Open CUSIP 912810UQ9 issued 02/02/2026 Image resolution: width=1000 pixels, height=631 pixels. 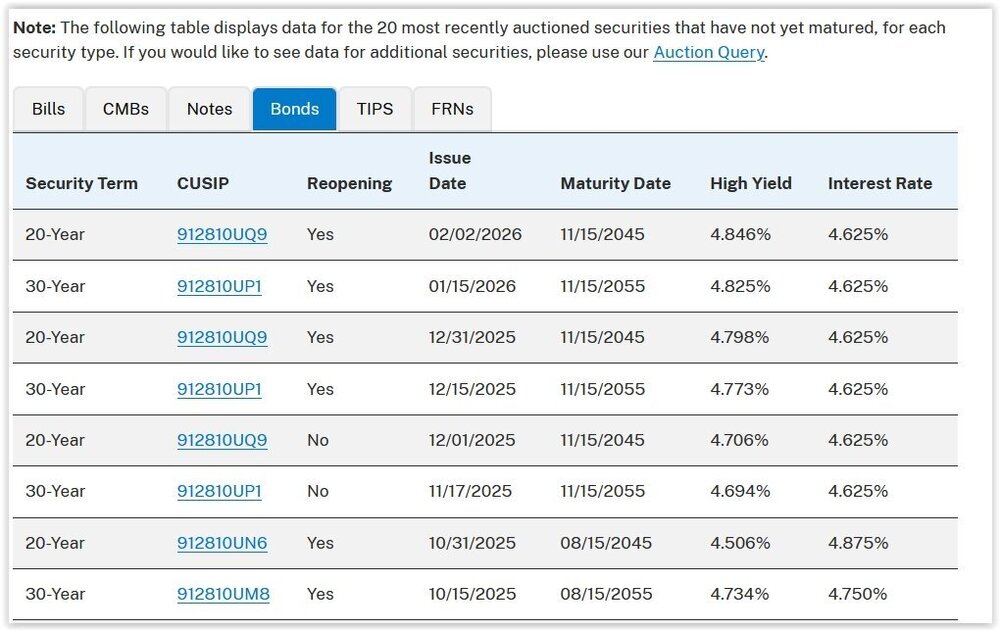click(222, 235)
